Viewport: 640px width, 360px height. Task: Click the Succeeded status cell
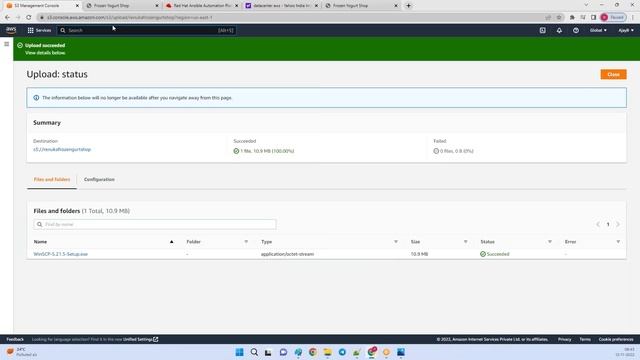(495, 254)
